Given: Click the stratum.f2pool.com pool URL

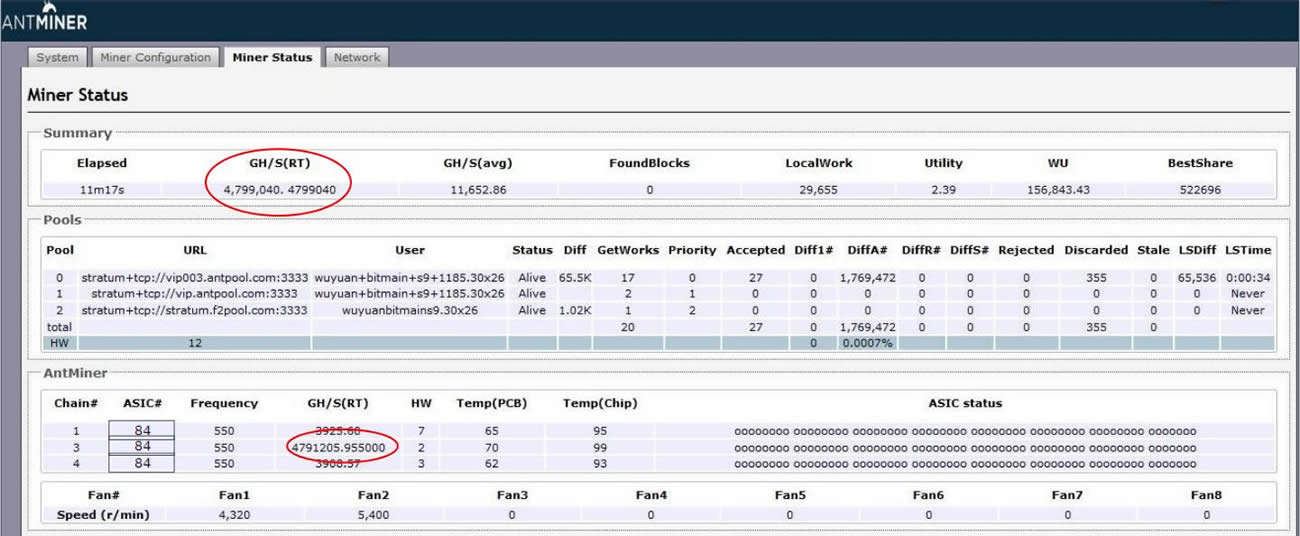Looking at the screenshot, I should [194, 310].
